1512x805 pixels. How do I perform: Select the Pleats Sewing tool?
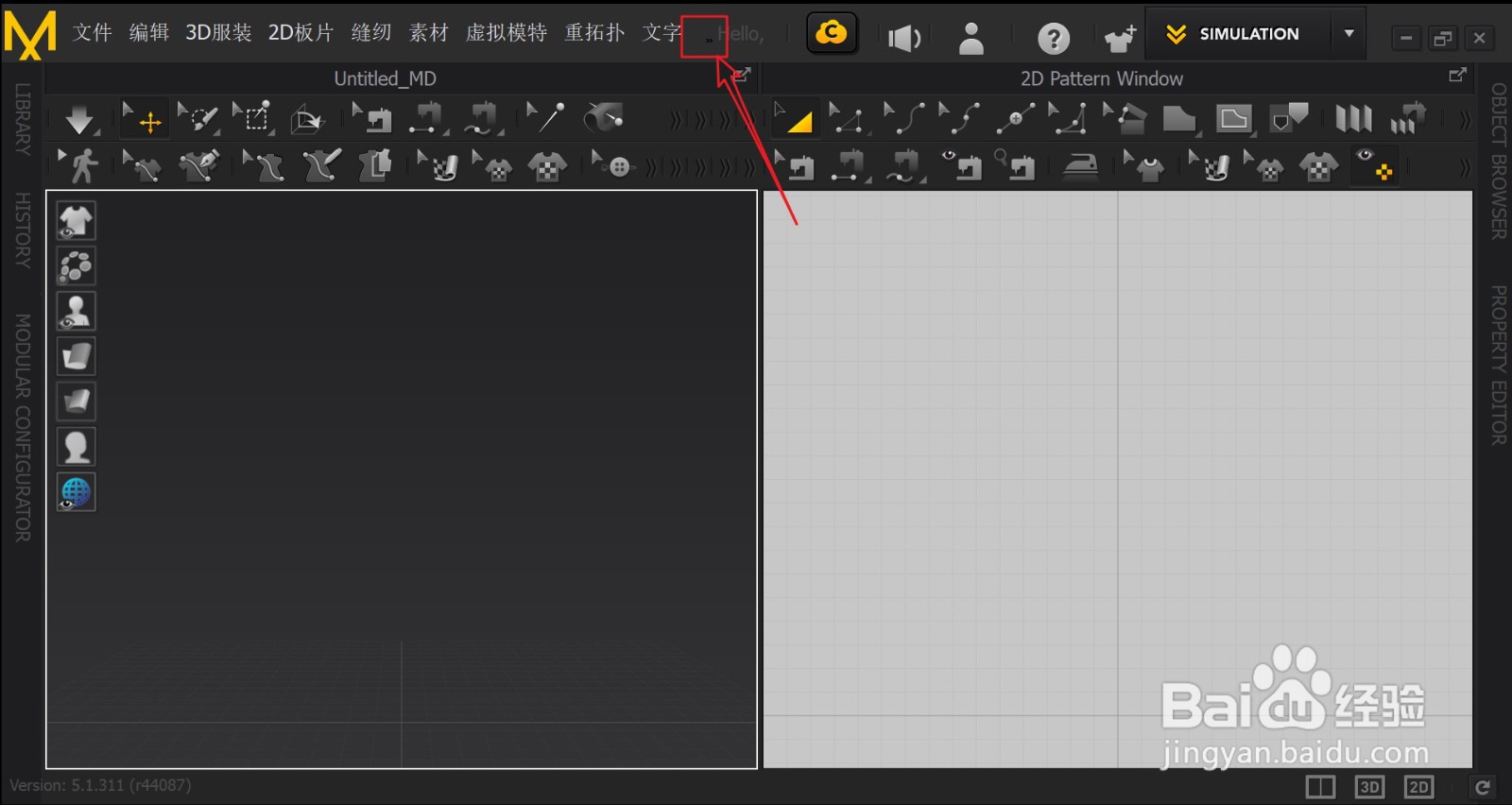[x=1408, y=119]
